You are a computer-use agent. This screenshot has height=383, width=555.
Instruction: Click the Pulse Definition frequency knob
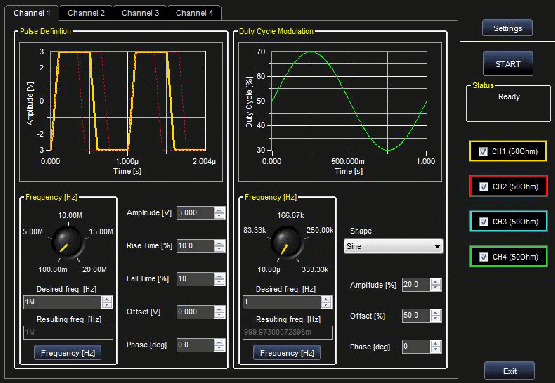tap(67, 242)
